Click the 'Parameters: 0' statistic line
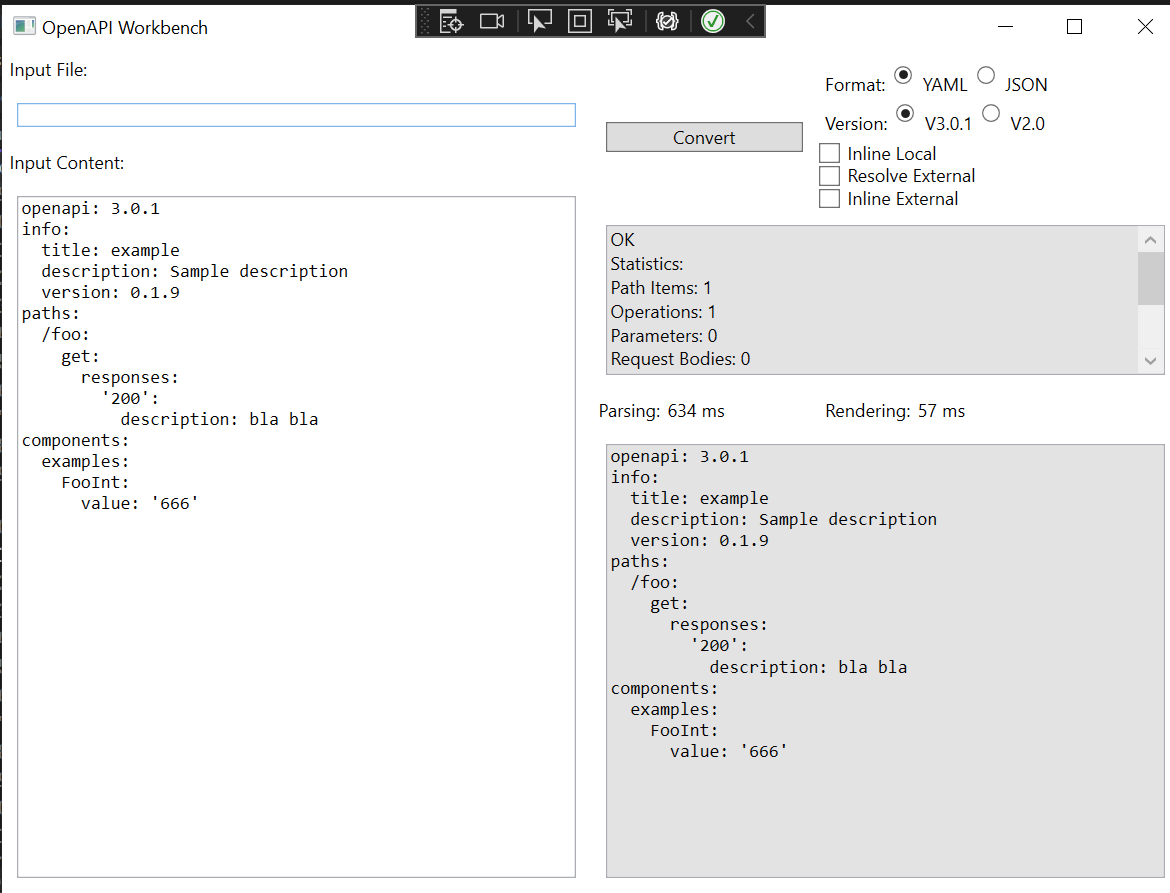The image size is (1170, 893). pos(664,336)
